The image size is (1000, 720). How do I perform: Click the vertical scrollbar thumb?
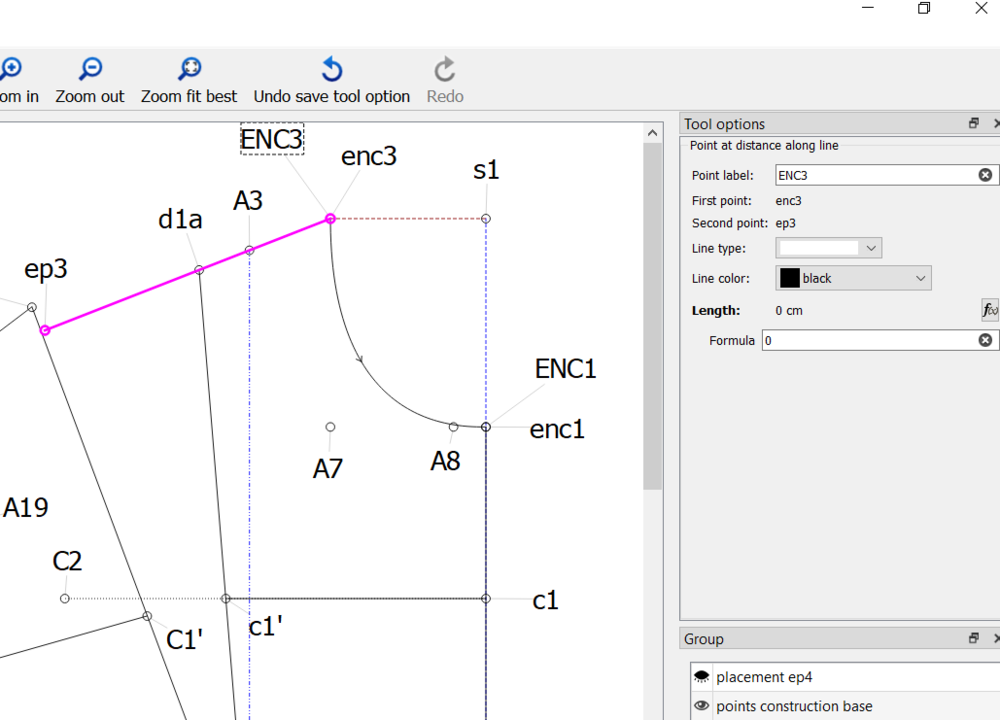(x=652, y=316)
